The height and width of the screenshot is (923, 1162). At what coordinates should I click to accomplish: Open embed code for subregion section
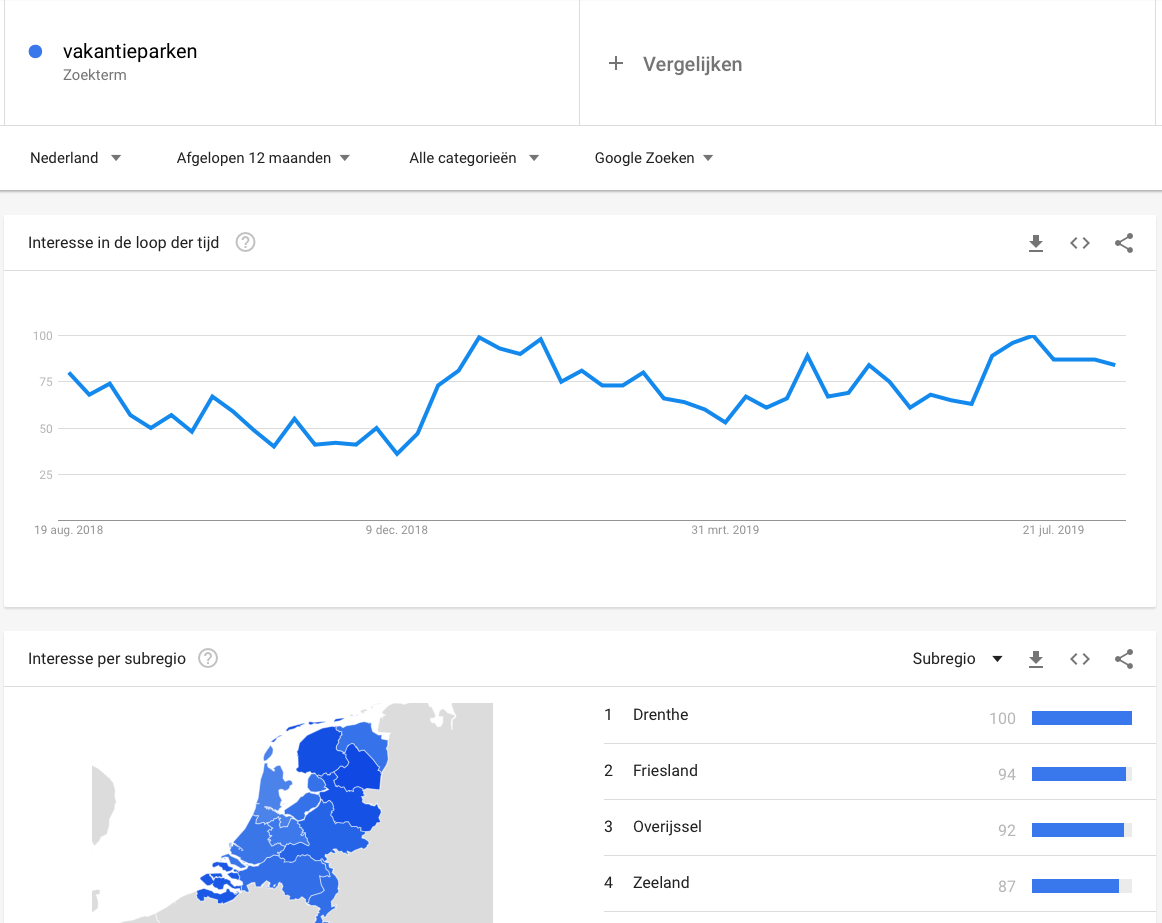(1080, 659)
